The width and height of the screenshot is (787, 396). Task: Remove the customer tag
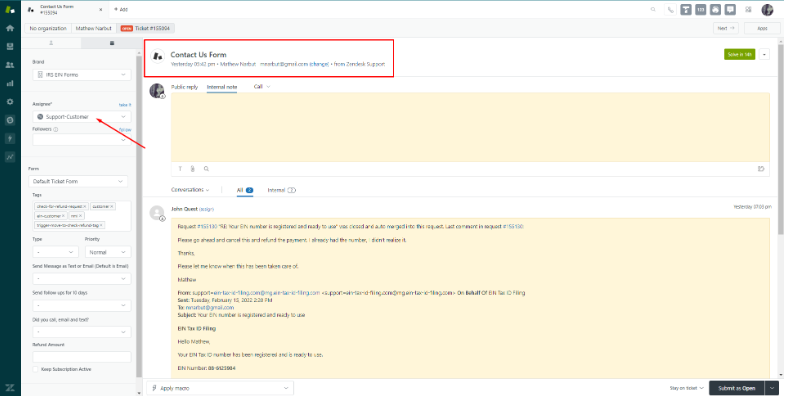click(x=112, y=206)
